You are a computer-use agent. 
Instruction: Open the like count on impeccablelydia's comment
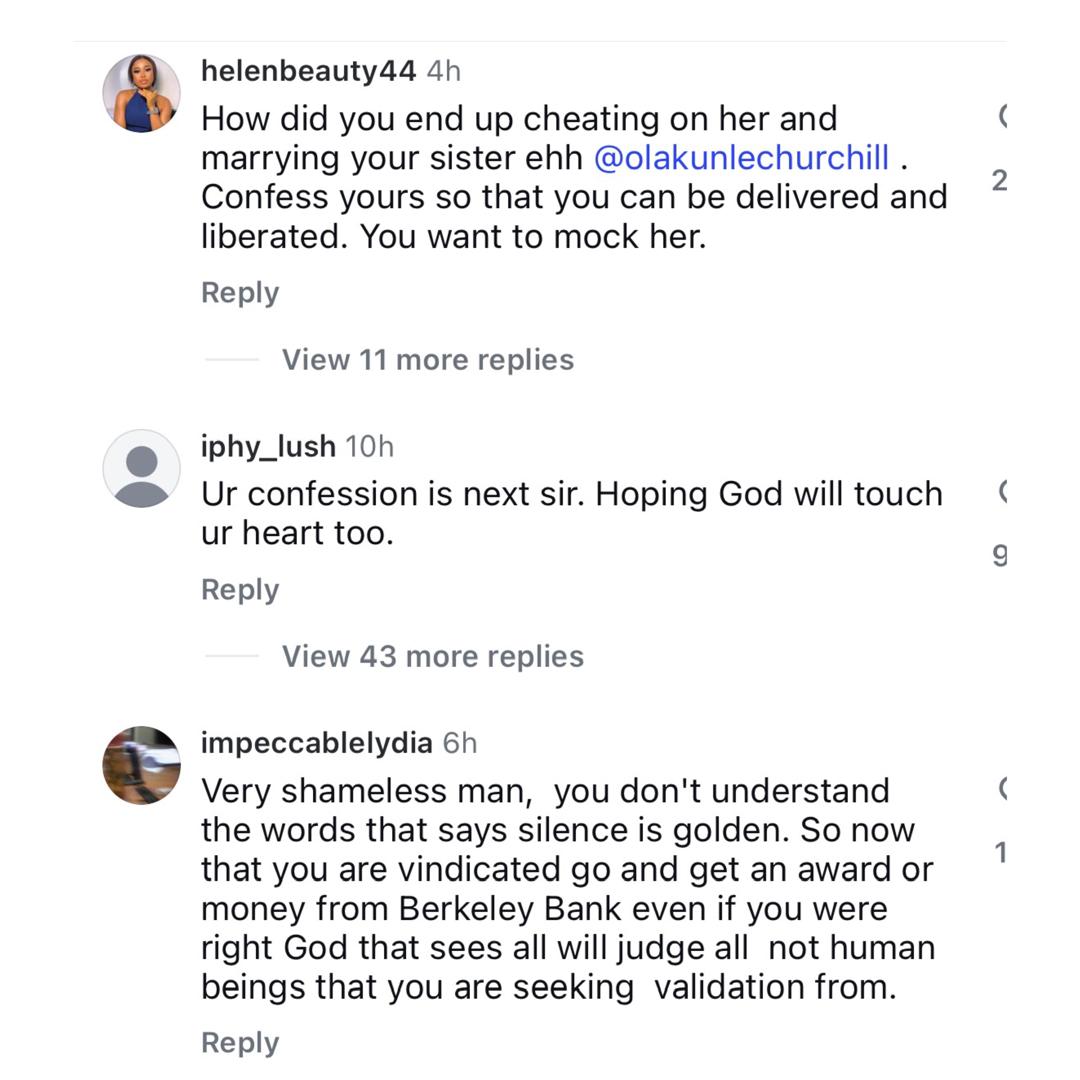tap(999, 853)
